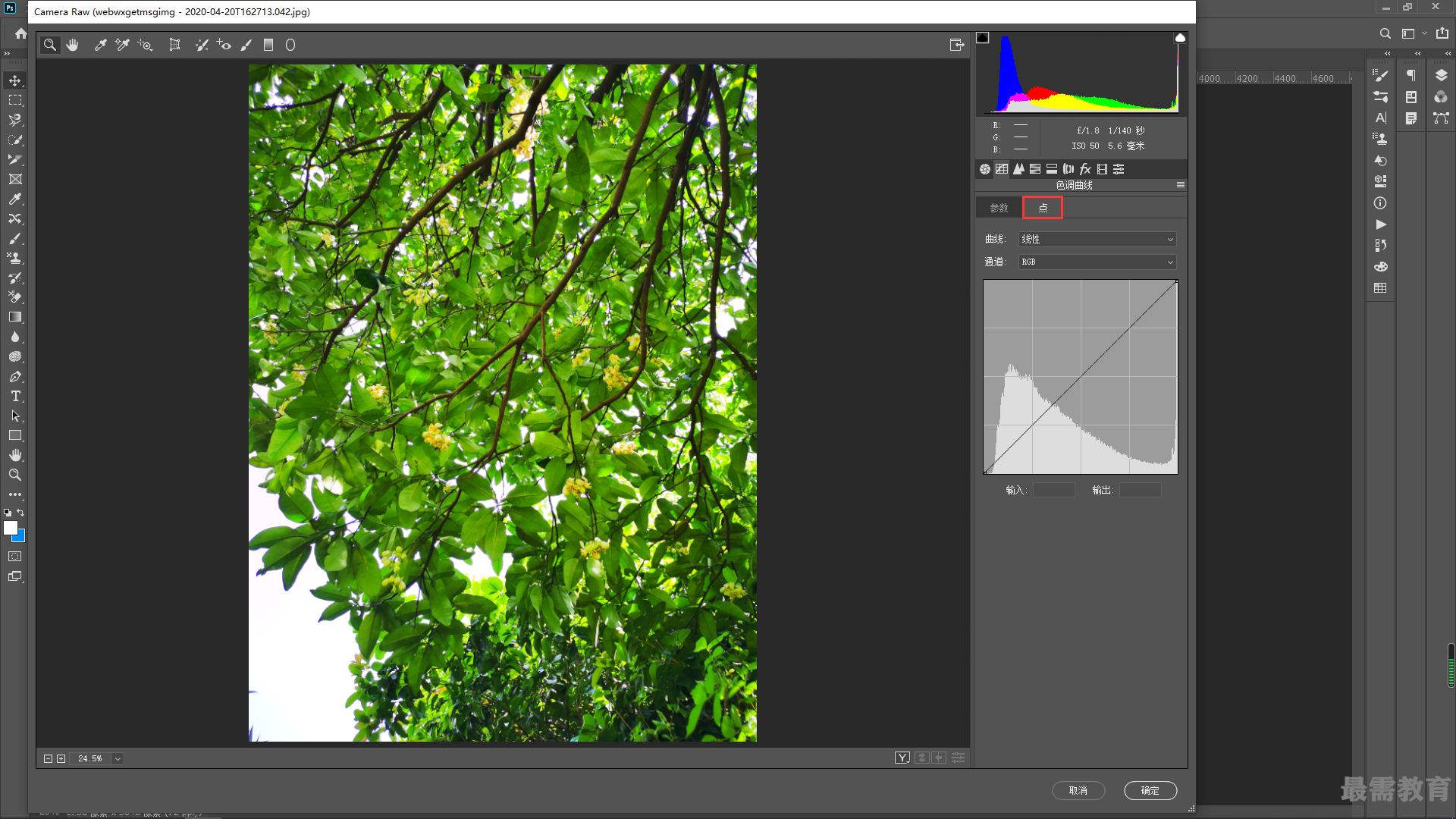Screen dimensions: 1456x819
Task: Open the 曲线 preset dropdown
Action: pyautogui.click(x=1097, y=240)
